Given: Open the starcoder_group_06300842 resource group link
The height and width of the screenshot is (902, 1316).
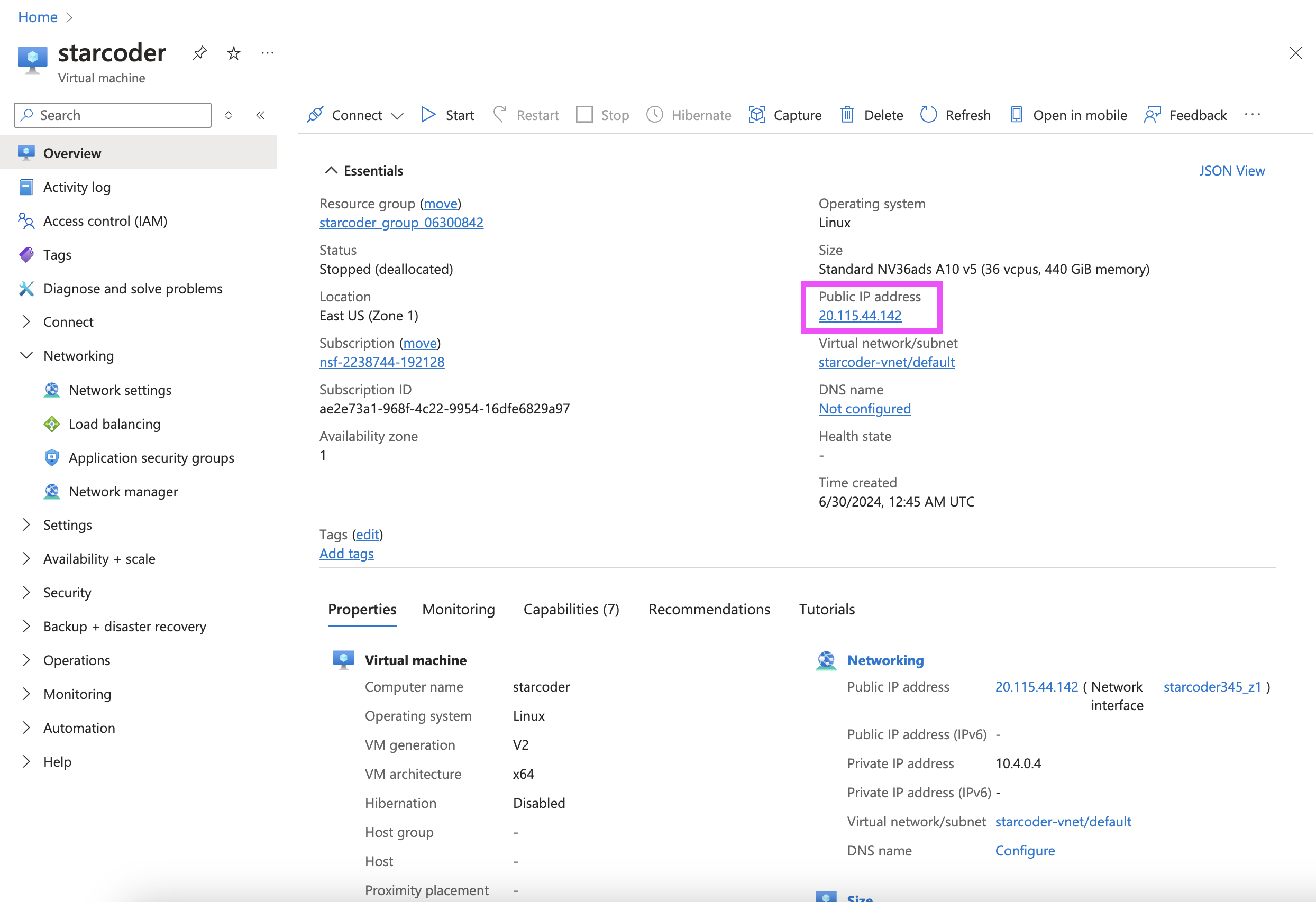Looking at the screenshot, I should [401, 223].
